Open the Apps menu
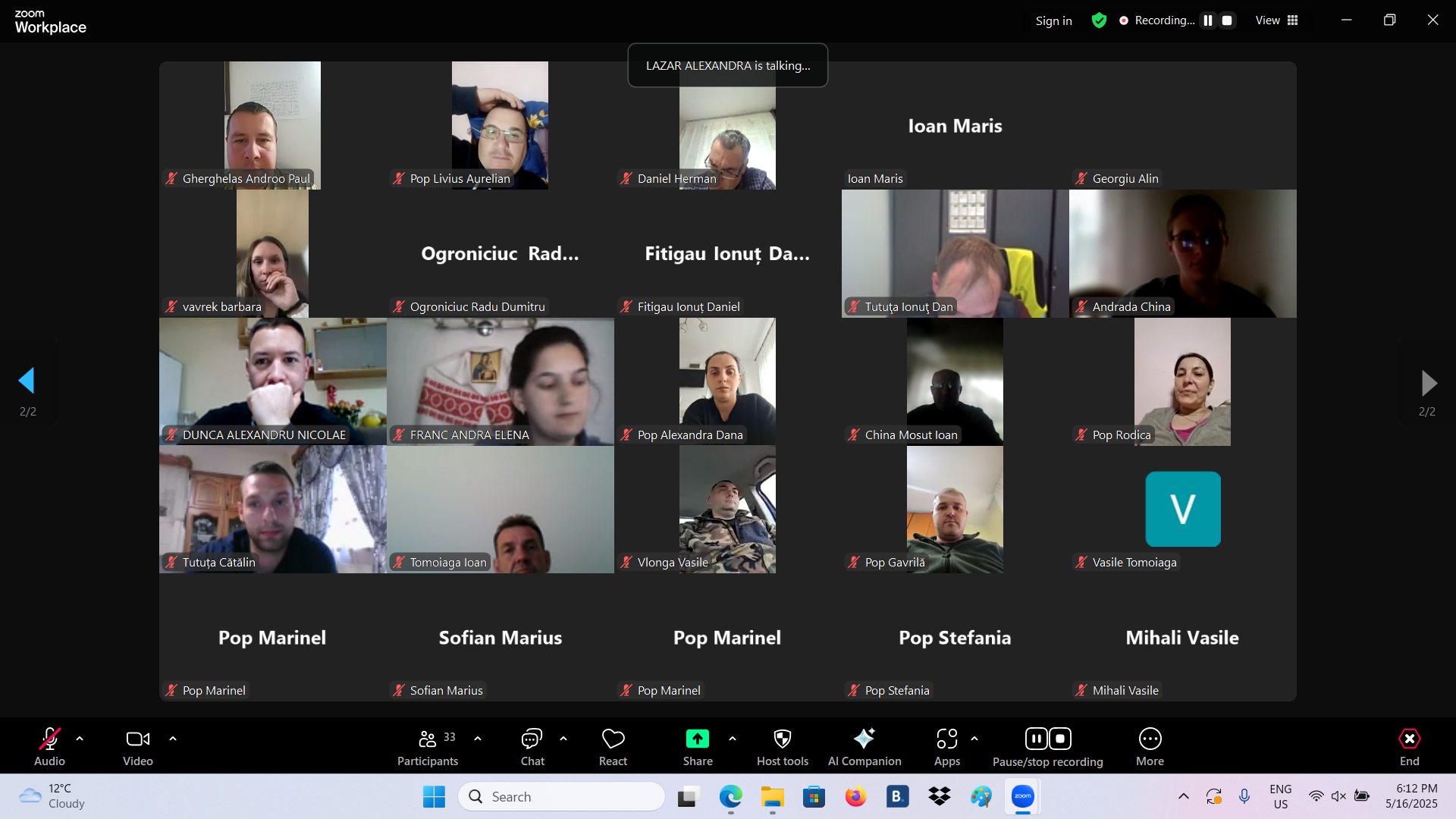1456x819 pixels. click(x=946, y=747)
